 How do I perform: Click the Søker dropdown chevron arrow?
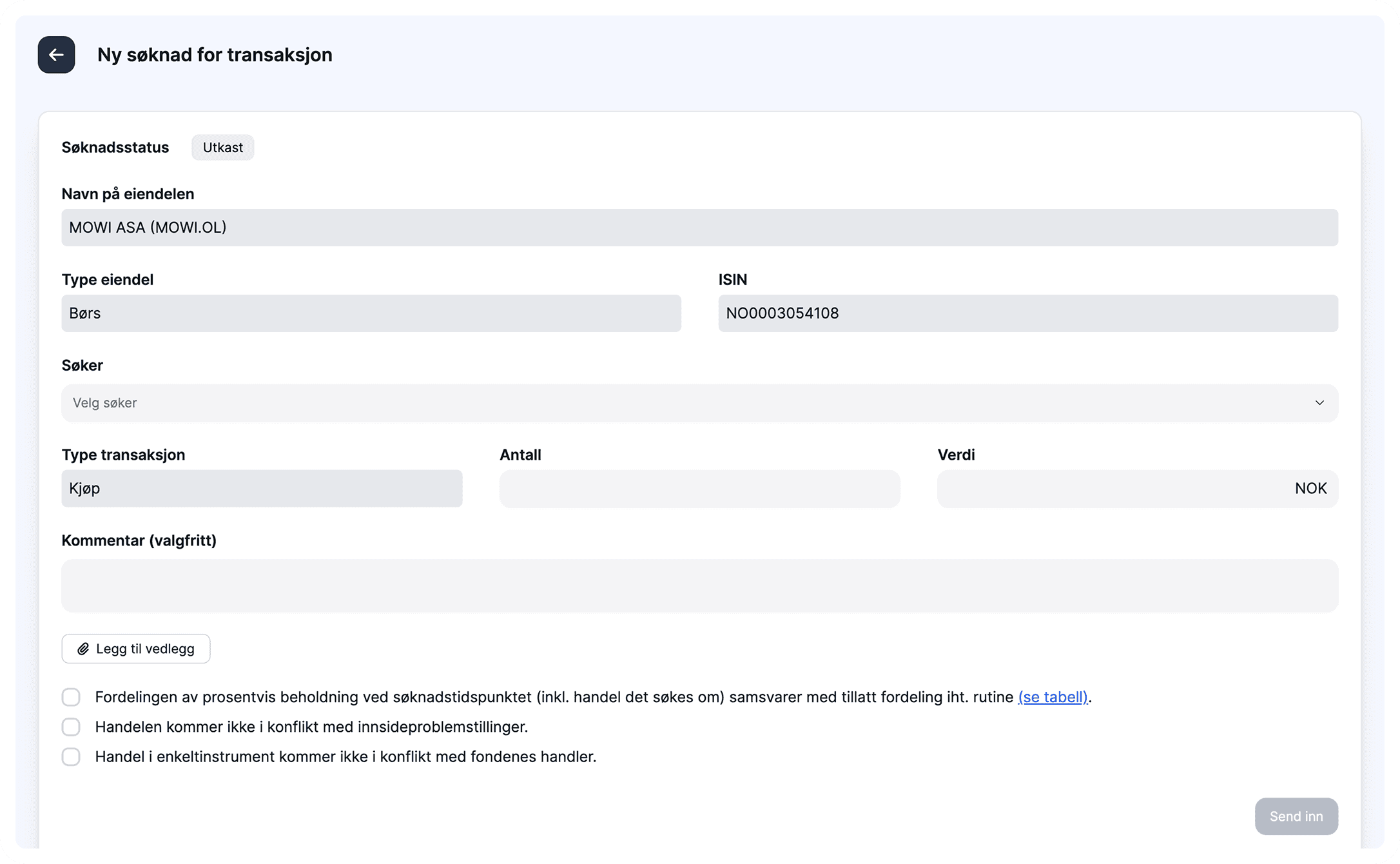coord(1319,403)
